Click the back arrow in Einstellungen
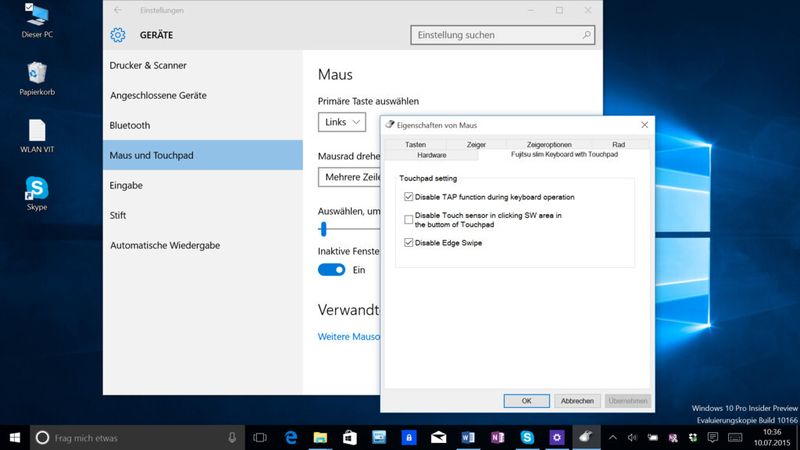800x450 pixels. (118, 10)
